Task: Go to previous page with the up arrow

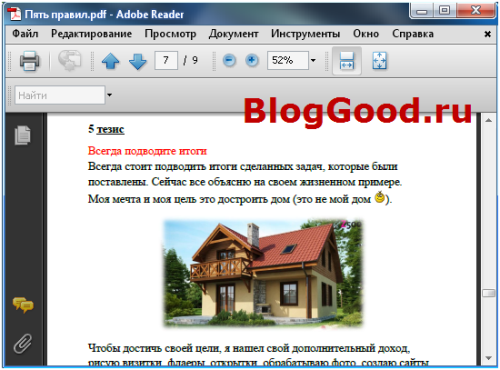Action: pyautogui.click(x=110, y=61)
